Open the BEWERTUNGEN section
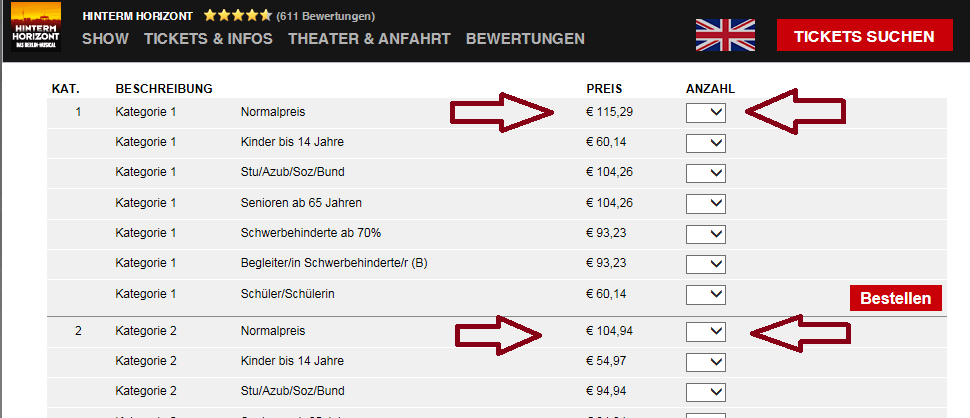This screenshot has width=970, height=418. click(x=525, y=39)
